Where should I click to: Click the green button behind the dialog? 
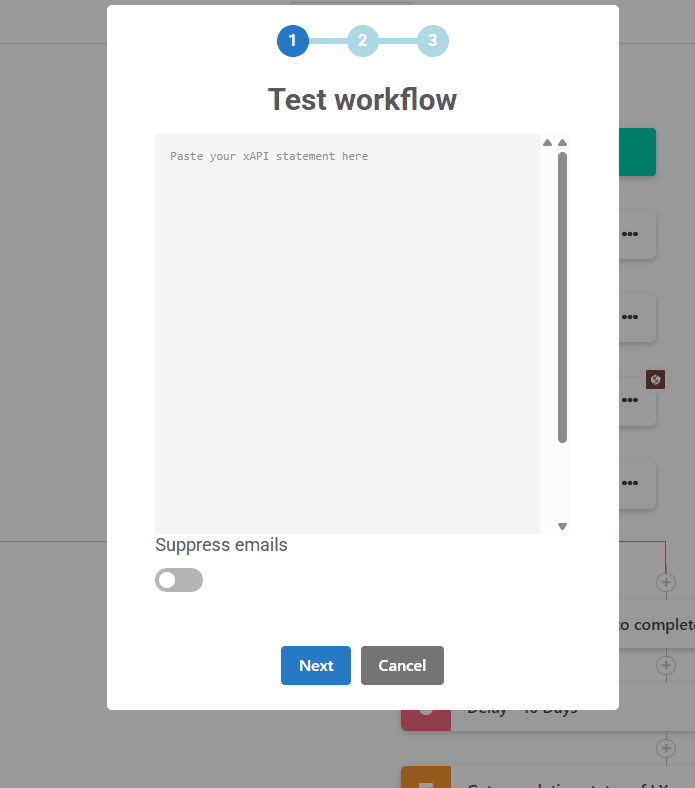pyautogui.click(x=637, y=152)
